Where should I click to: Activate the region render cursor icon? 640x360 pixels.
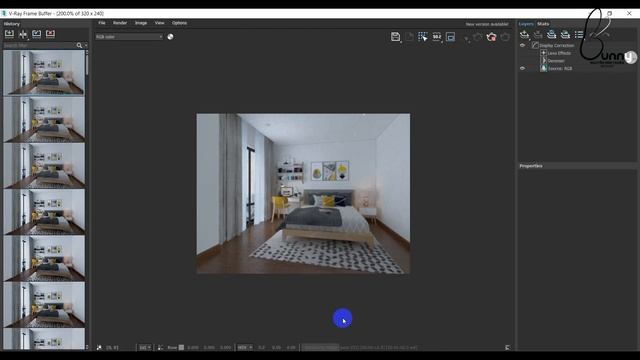[x=423, y=37]
